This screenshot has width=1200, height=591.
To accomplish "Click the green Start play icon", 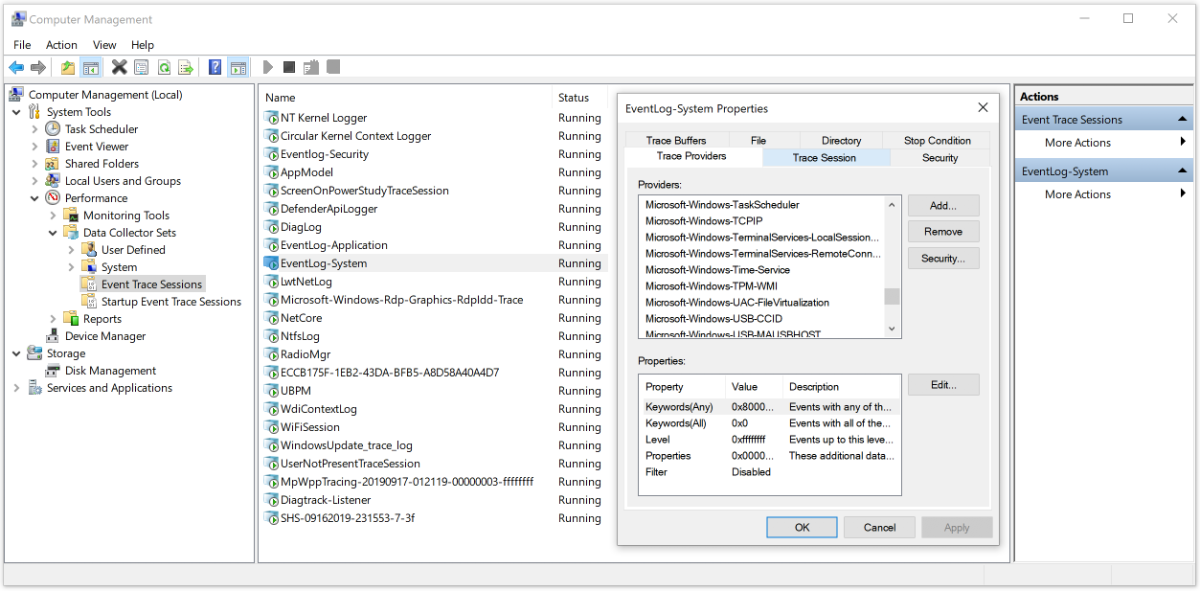I will tap(267, 67).
